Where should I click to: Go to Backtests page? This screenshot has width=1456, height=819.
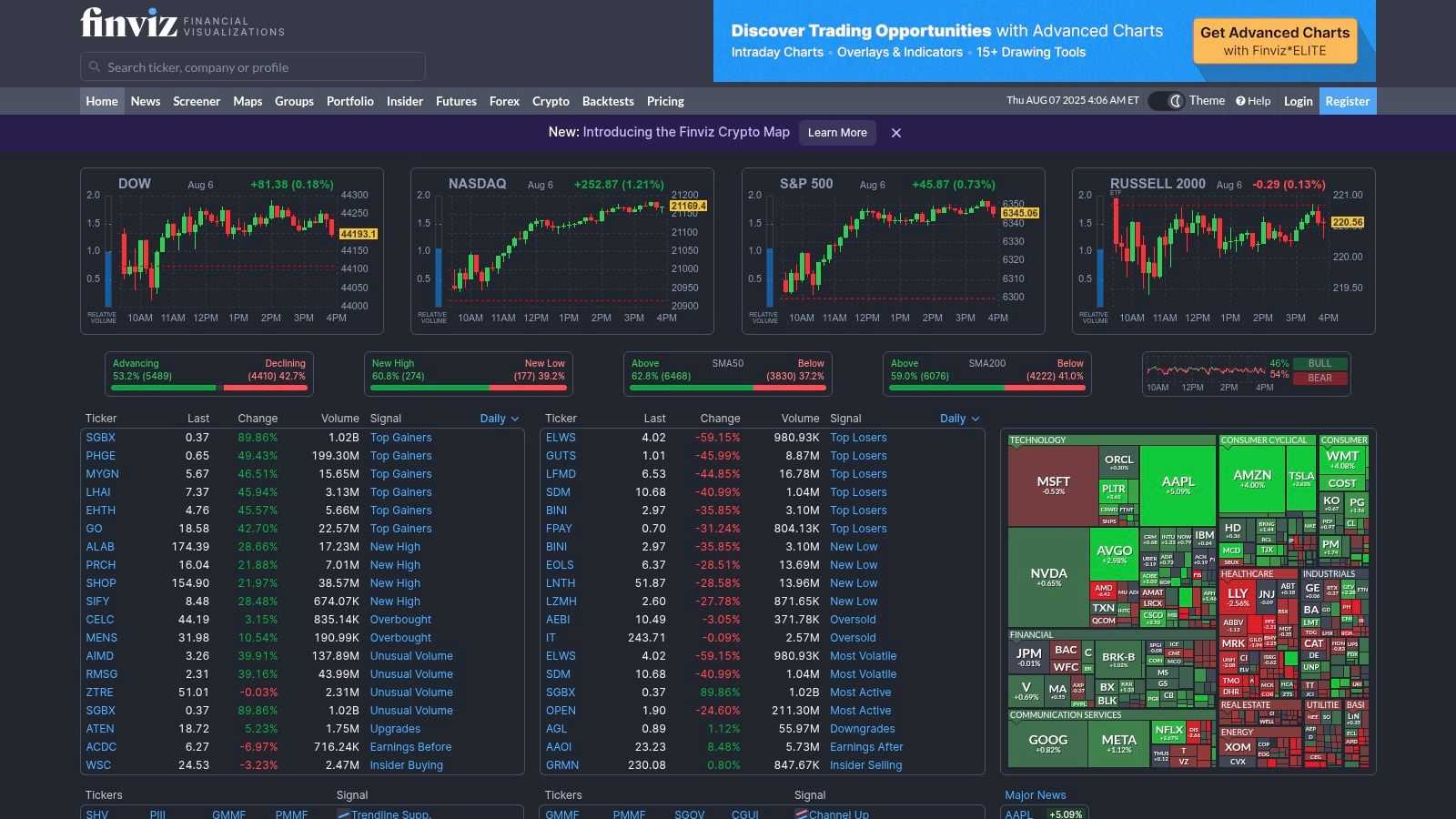608,101
